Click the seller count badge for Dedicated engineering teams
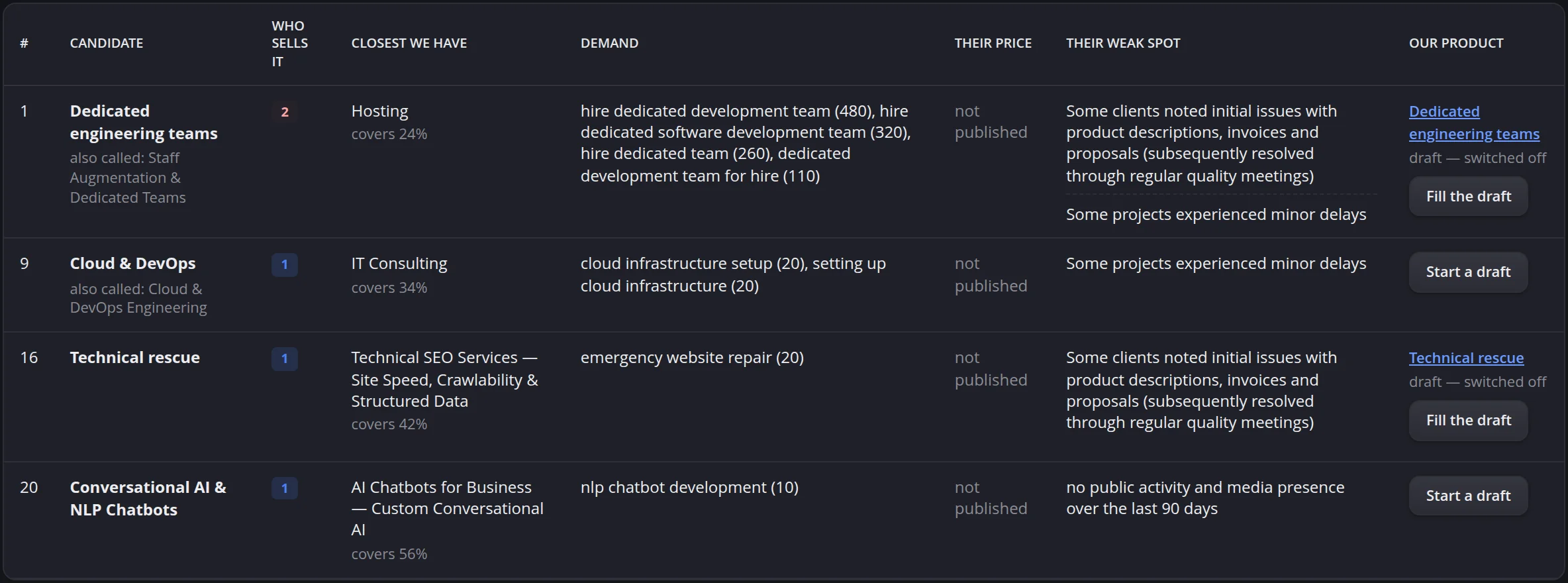This screenshot has height=583, width=1568. tap(285, 112)
